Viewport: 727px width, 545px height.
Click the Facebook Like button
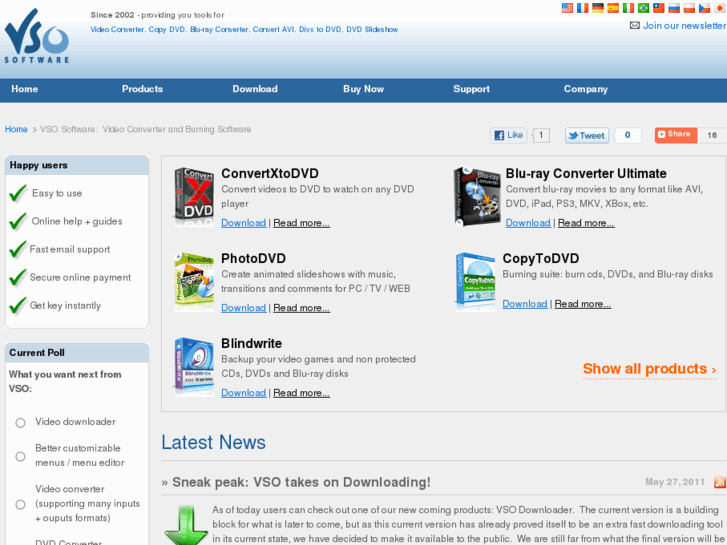point(509,135)
